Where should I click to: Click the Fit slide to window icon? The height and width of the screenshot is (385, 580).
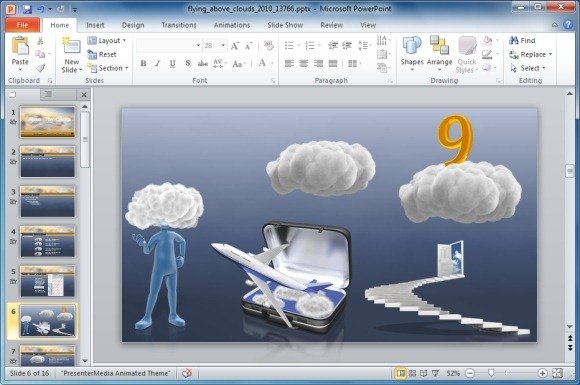557,373
